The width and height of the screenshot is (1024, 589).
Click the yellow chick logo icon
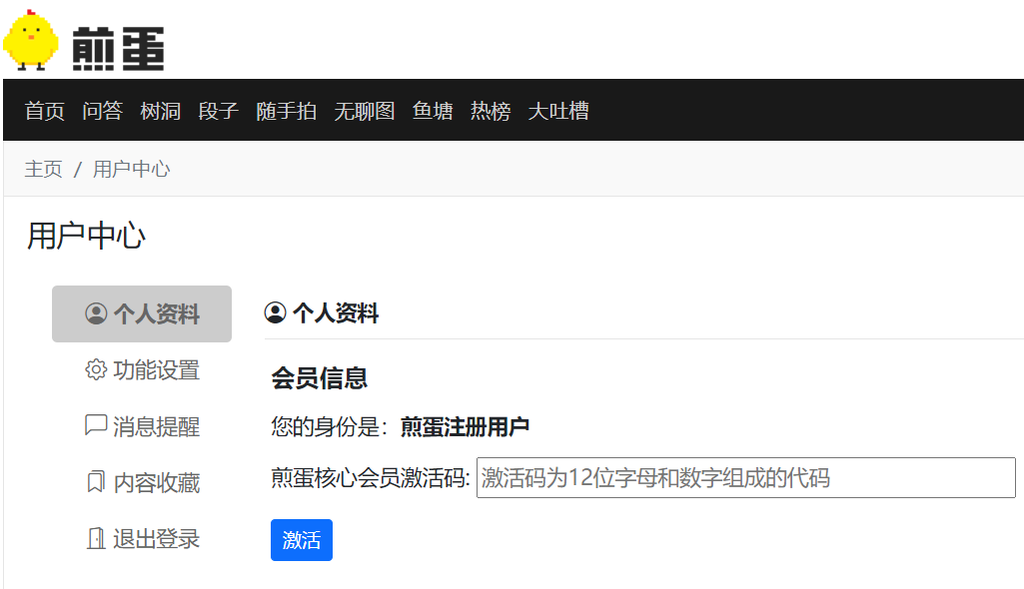pyautogui.click(x=31, y=40)
